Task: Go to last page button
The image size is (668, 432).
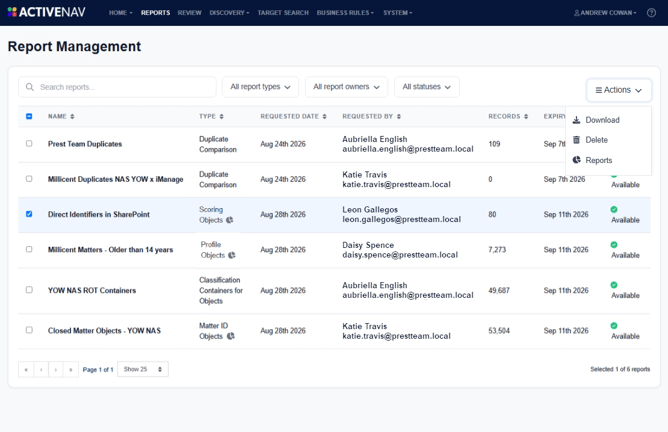Action: [71, 369]
